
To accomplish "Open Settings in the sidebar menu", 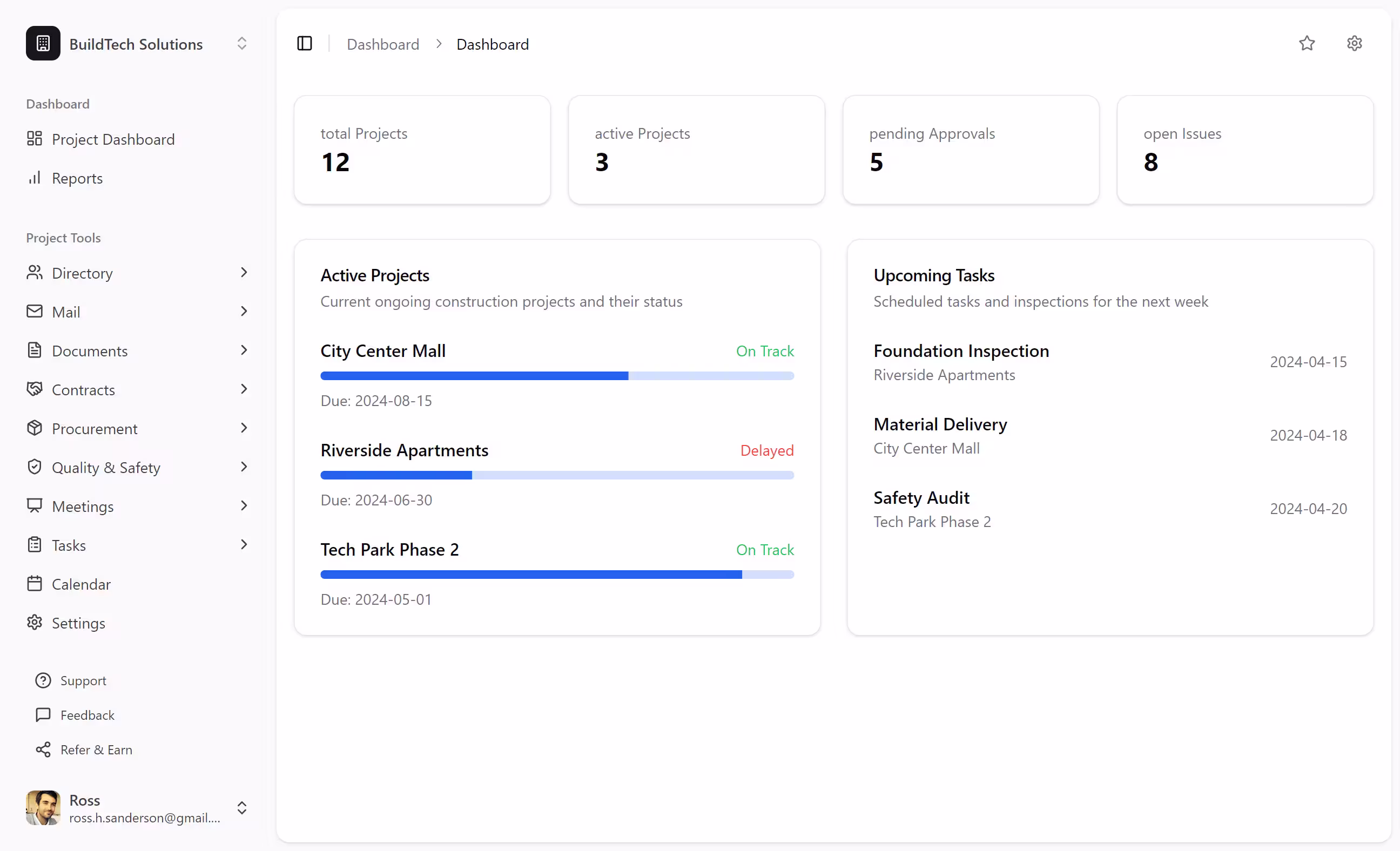I will [x=78, y=623].
